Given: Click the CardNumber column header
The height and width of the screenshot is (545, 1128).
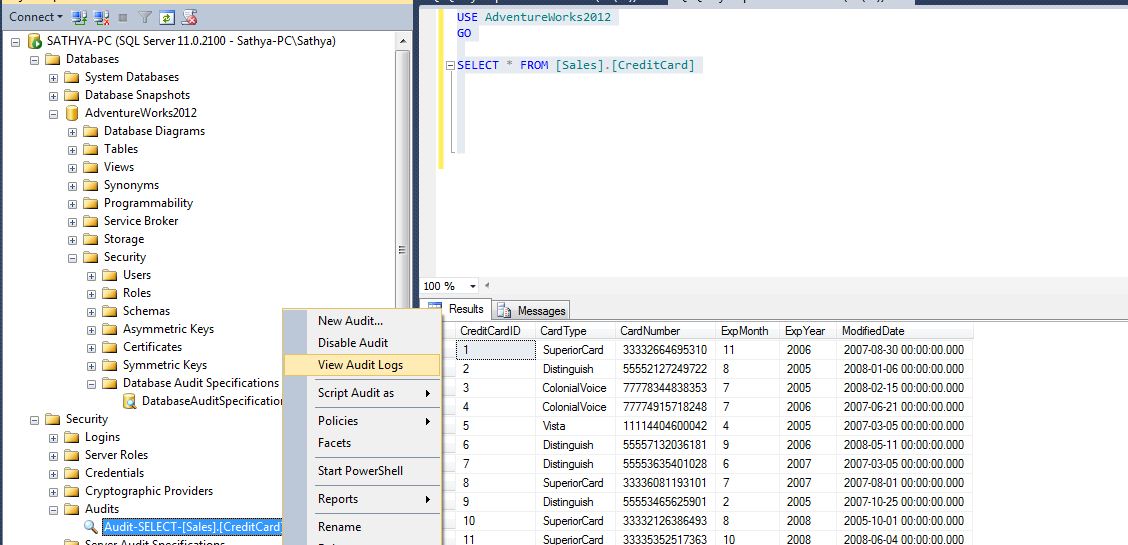Looking at the screenshot, I should [x=665, y=331].
